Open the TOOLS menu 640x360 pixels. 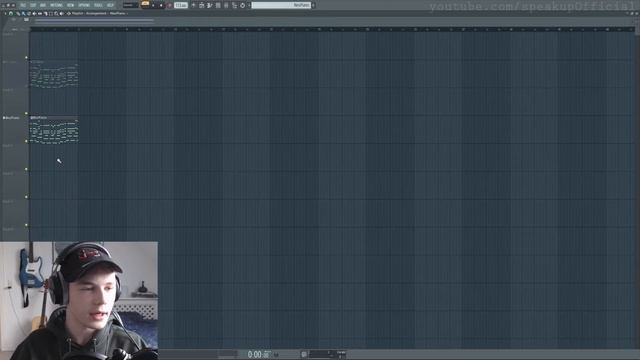click(98, 5)
